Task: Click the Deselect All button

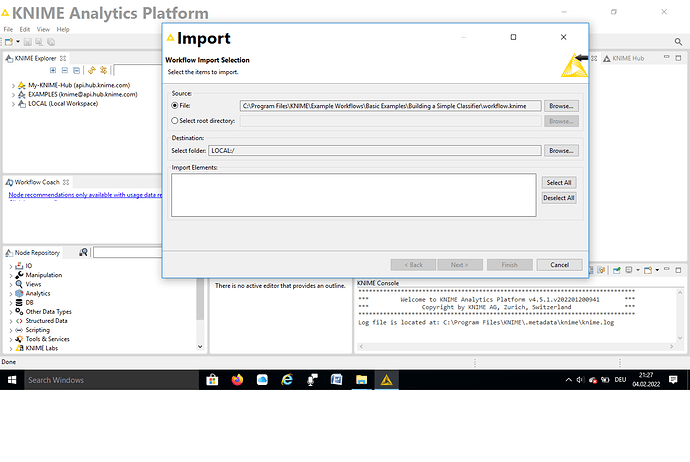Action: click(559, 198)
